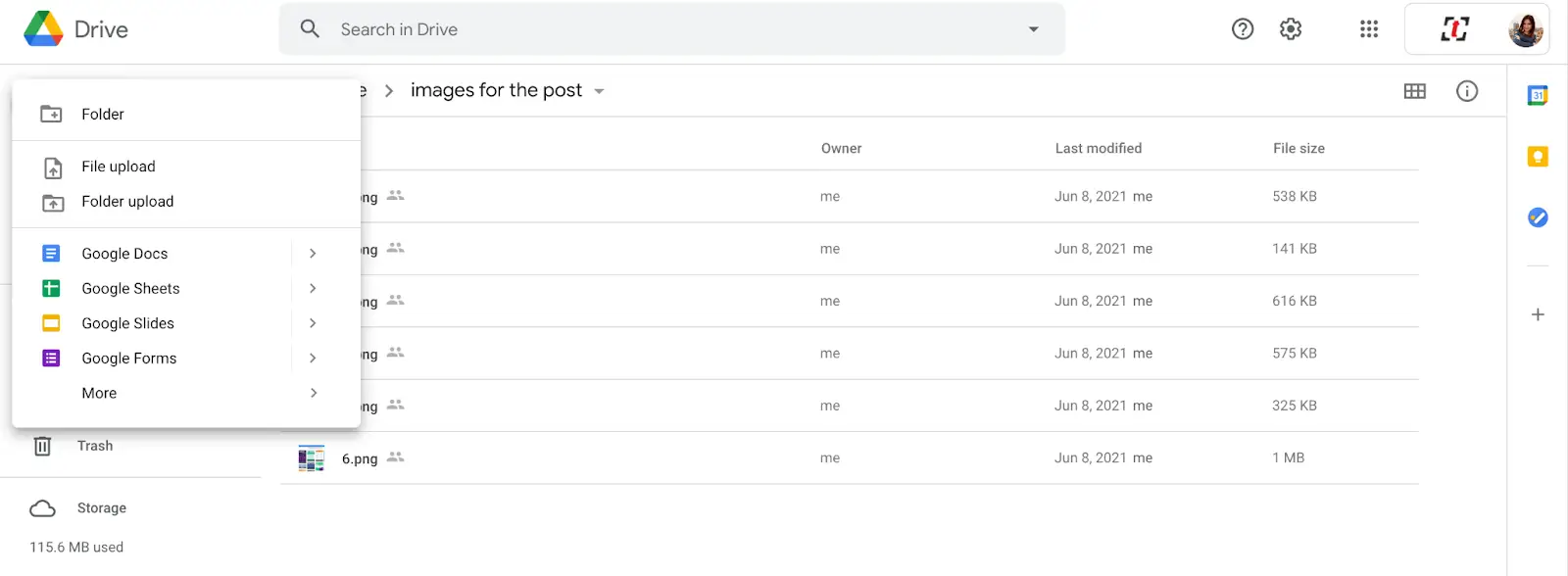Click the breadcrumb chevron separator

389,91
